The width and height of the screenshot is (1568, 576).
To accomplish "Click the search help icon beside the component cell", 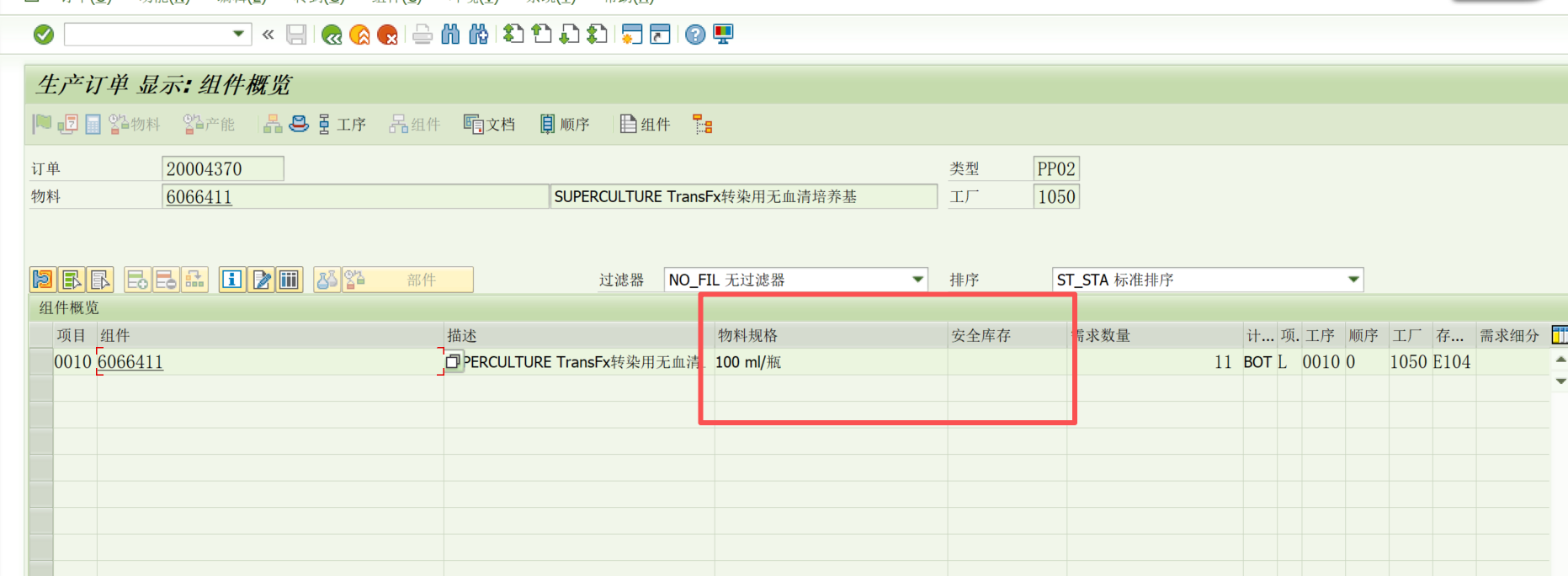I will click(x=453, y=362).
